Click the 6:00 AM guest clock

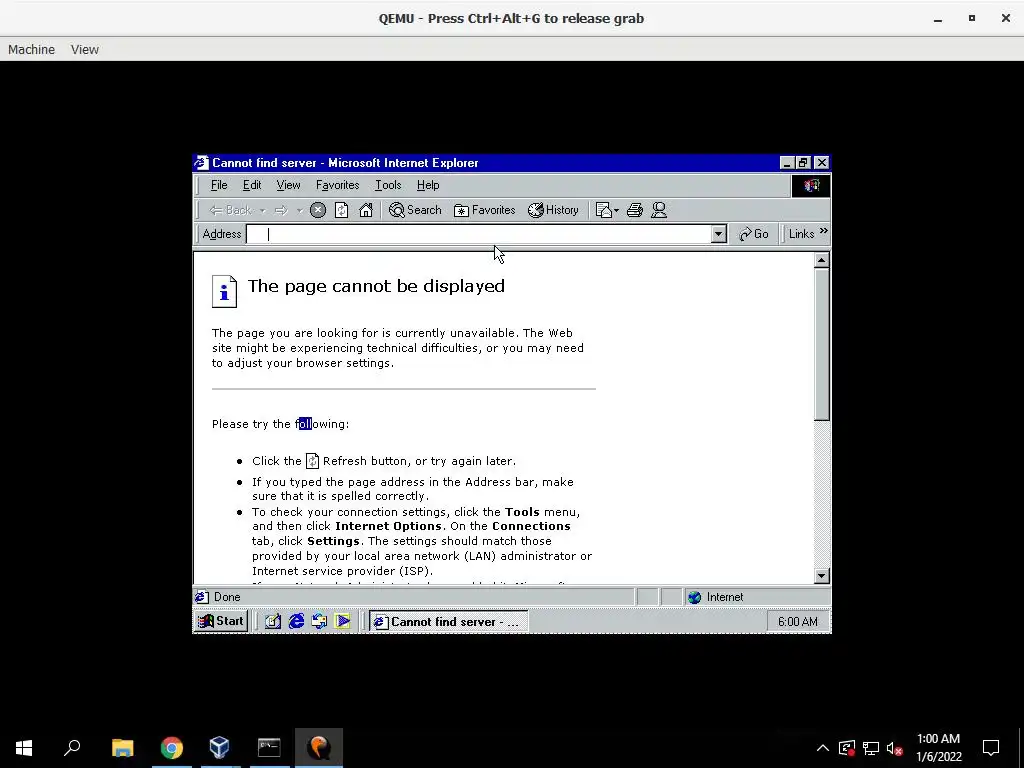point(797,622)
